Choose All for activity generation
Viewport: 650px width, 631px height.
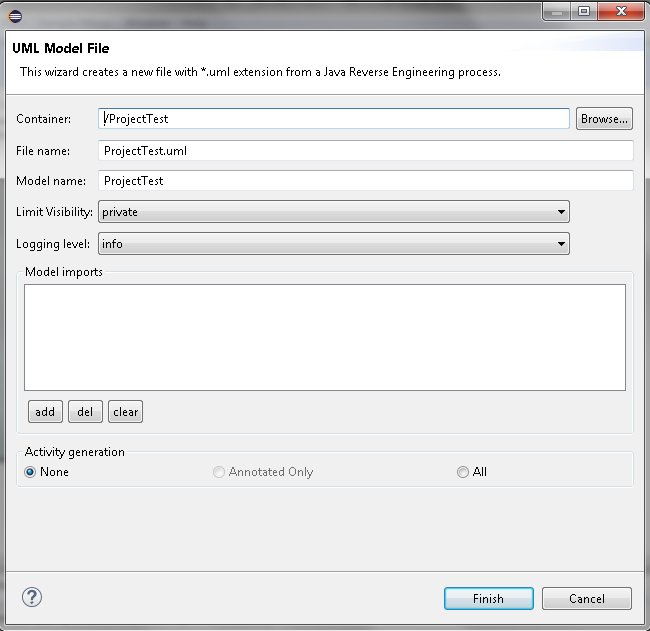[x=462, y=472]
